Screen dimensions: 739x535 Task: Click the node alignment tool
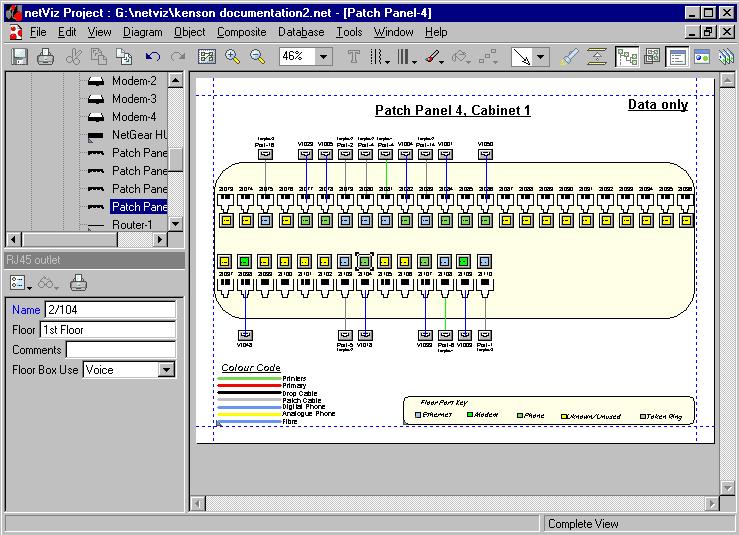(x=488, y=57)
